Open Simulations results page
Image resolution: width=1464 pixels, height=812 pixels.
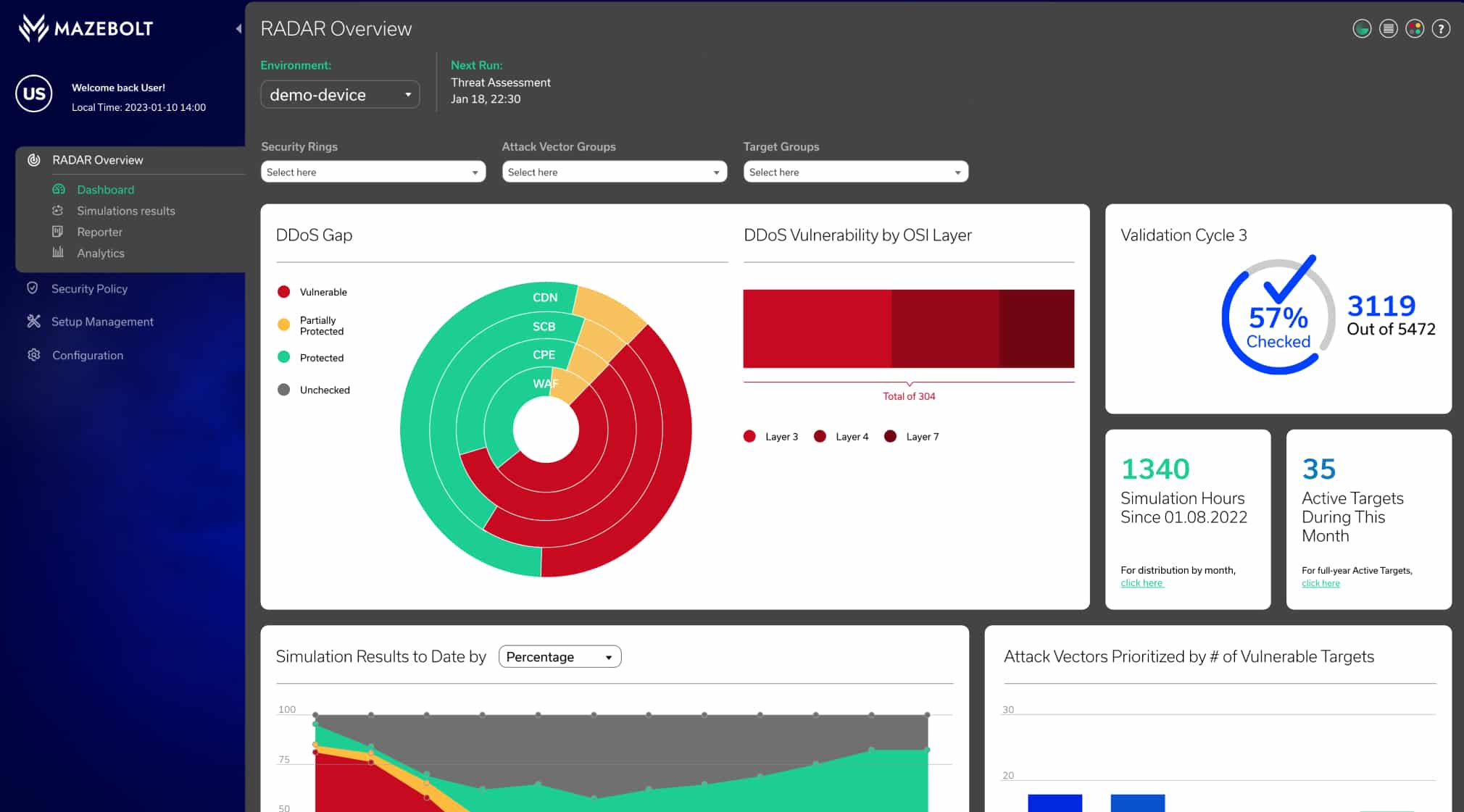126,211
